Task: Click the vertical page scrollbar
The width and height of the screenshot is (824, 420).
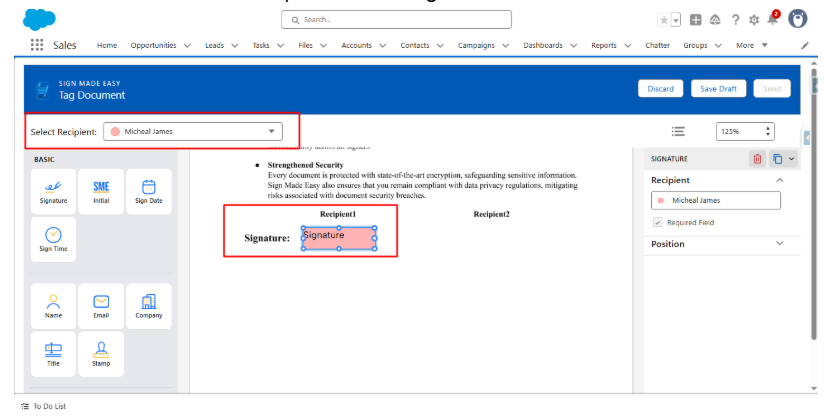Action: [x=813, y=205]
